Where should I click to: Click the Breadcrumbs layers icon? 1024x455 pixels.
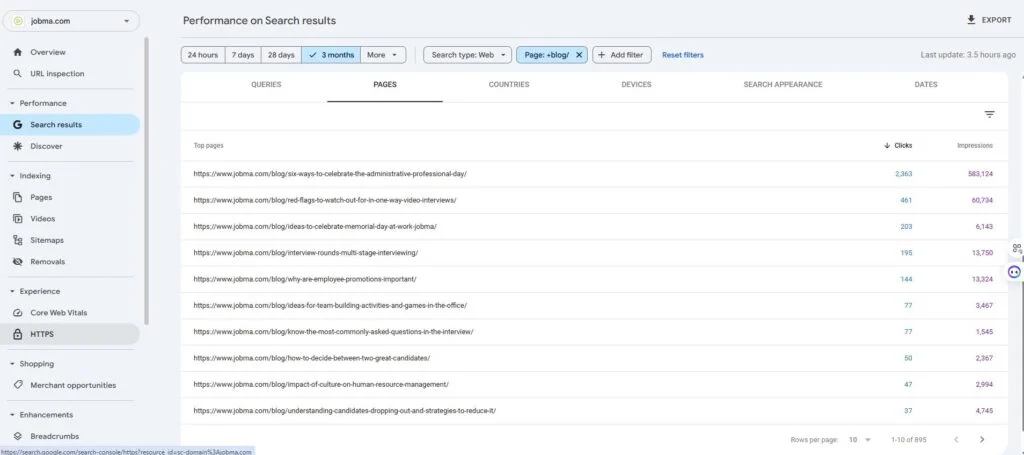pos(18,436)
